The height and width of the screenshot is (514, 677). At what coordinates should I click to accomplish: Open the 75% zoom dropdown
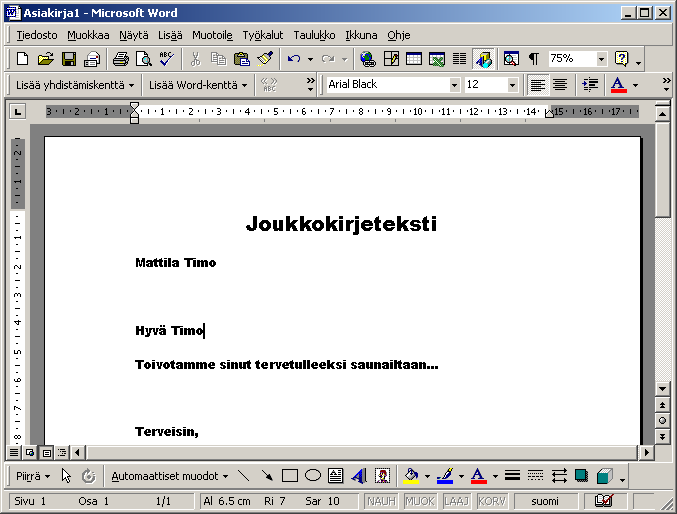click(x=601, y=59)
